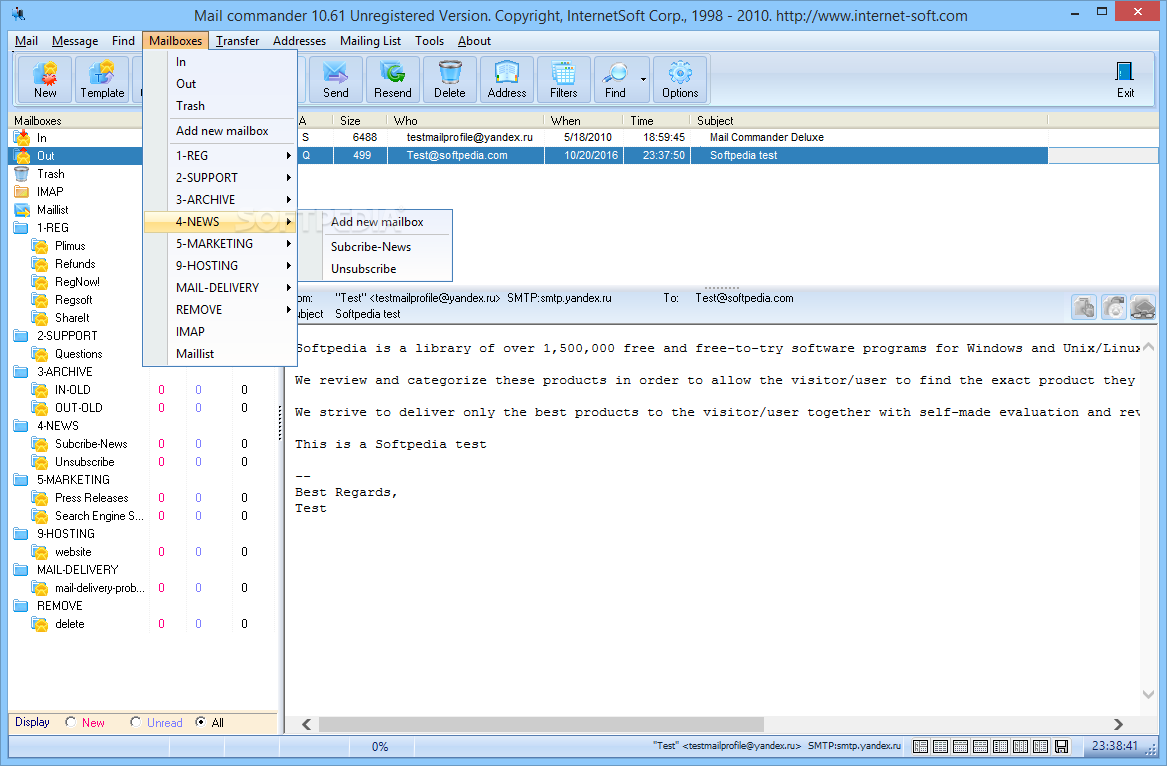Click the Maillist folder icon in mailbox tree

[x=22, y=210]
